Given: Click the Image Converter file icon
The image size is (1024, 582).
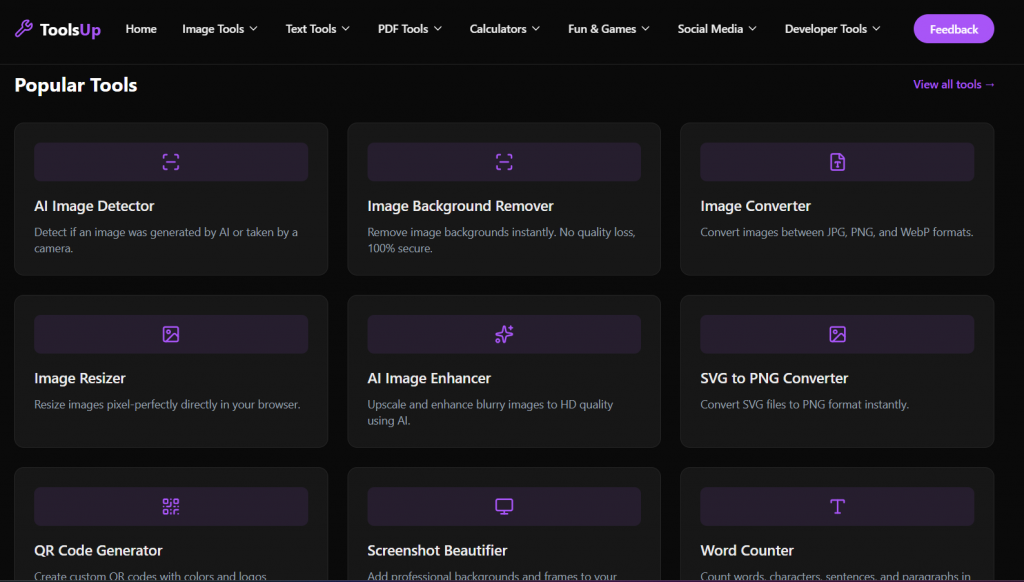Looking at the screenshot, I should tap(837, 162).
